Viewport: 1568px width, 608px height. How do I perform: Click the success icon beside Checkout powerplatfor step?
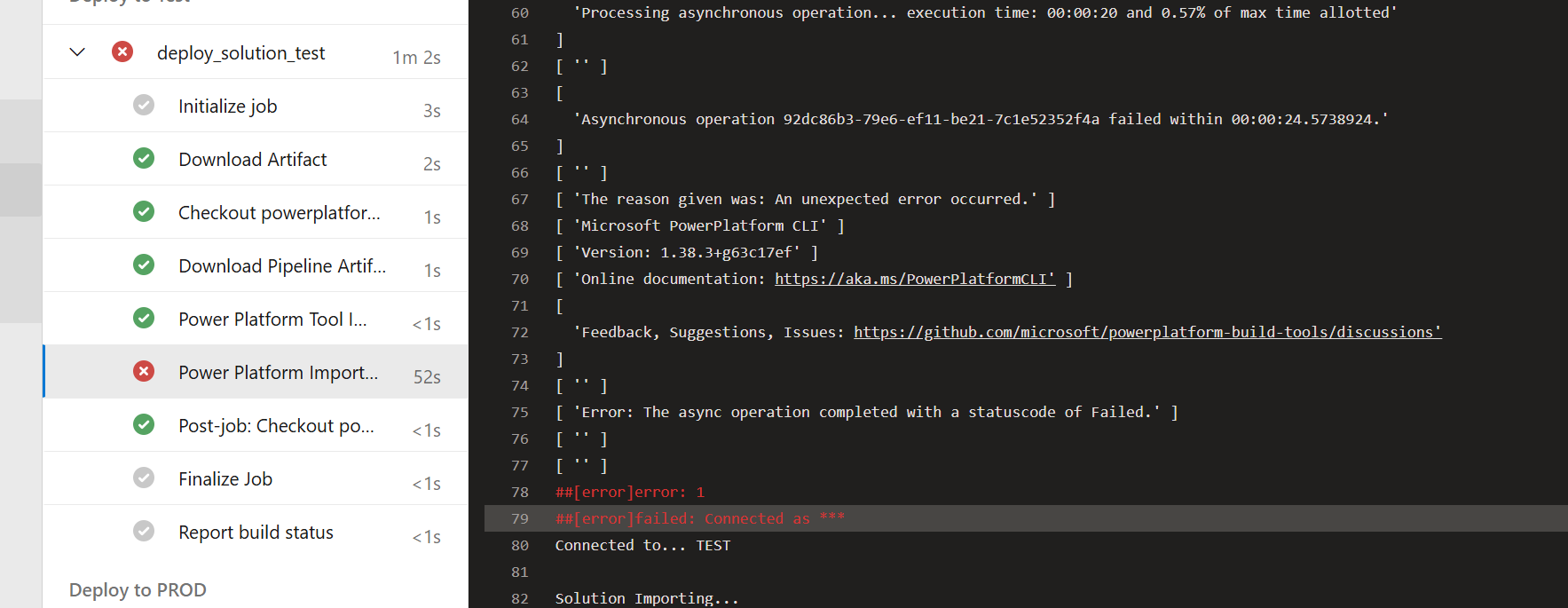(x=144, y=211)
